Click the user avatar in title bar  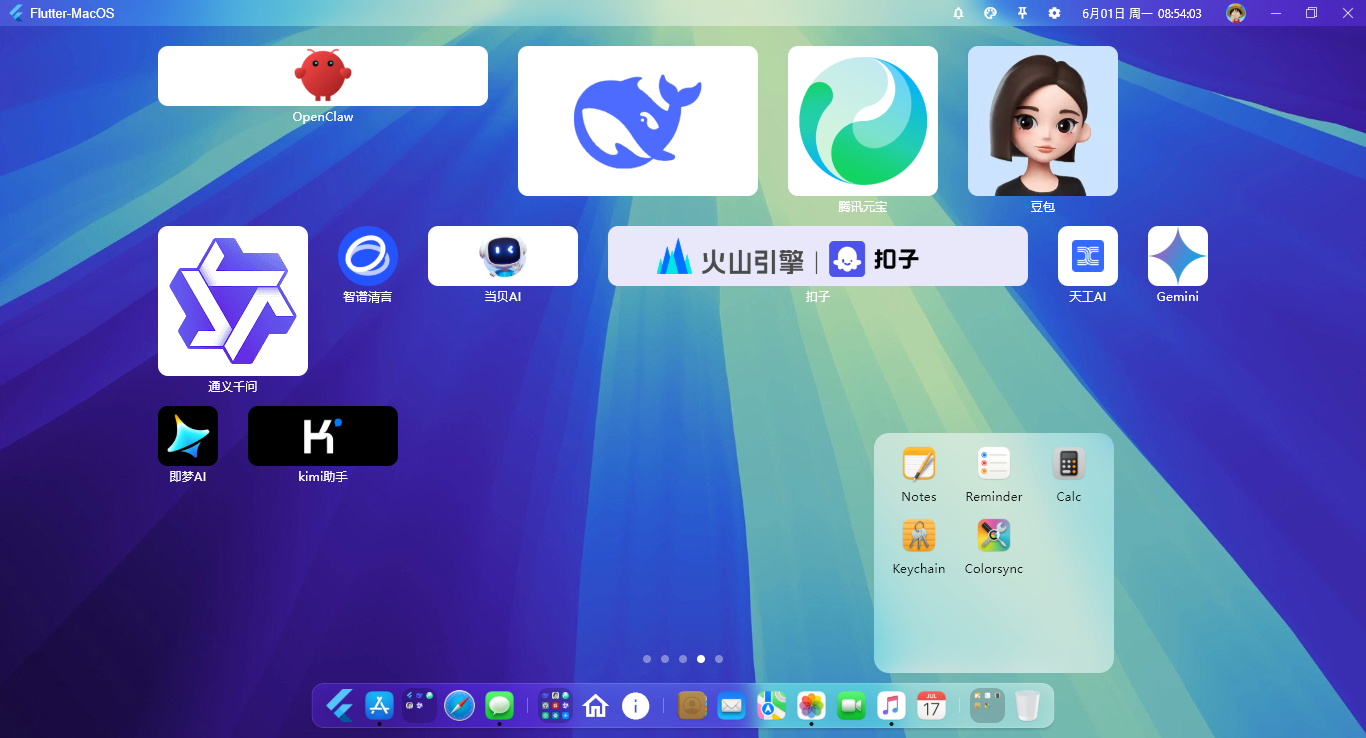point(1236,13)
